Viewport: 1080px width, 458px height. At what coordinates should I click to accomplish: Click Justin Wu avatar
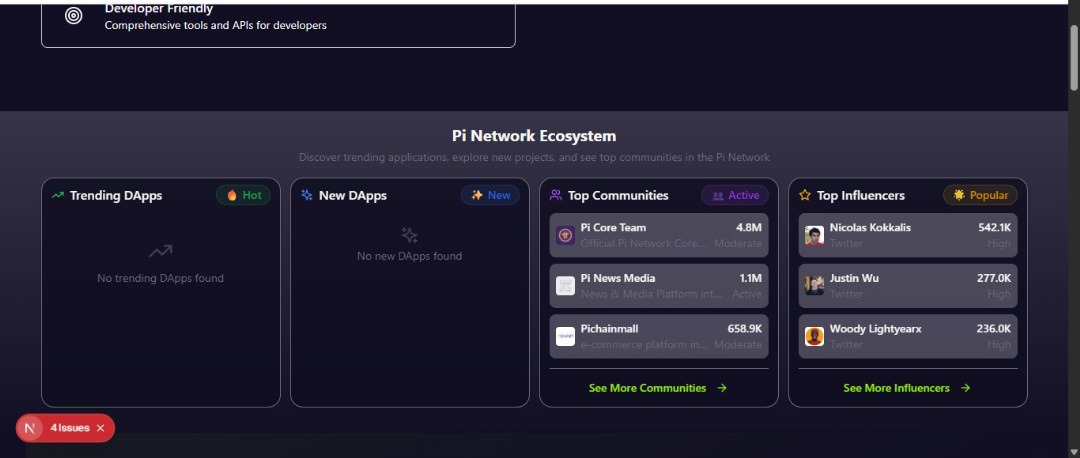pos(814,286)
